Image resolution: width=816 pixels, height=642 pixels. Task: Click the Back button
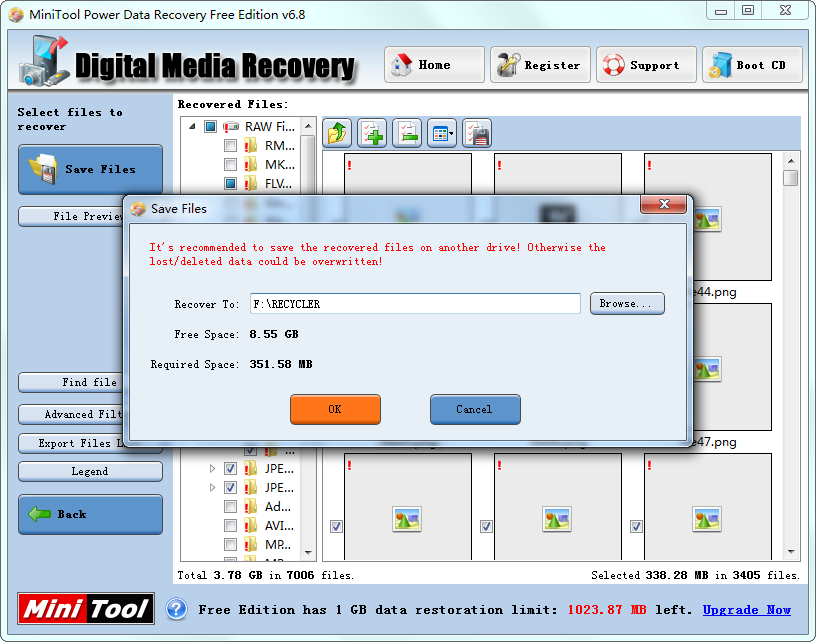[x=90, y=515]
